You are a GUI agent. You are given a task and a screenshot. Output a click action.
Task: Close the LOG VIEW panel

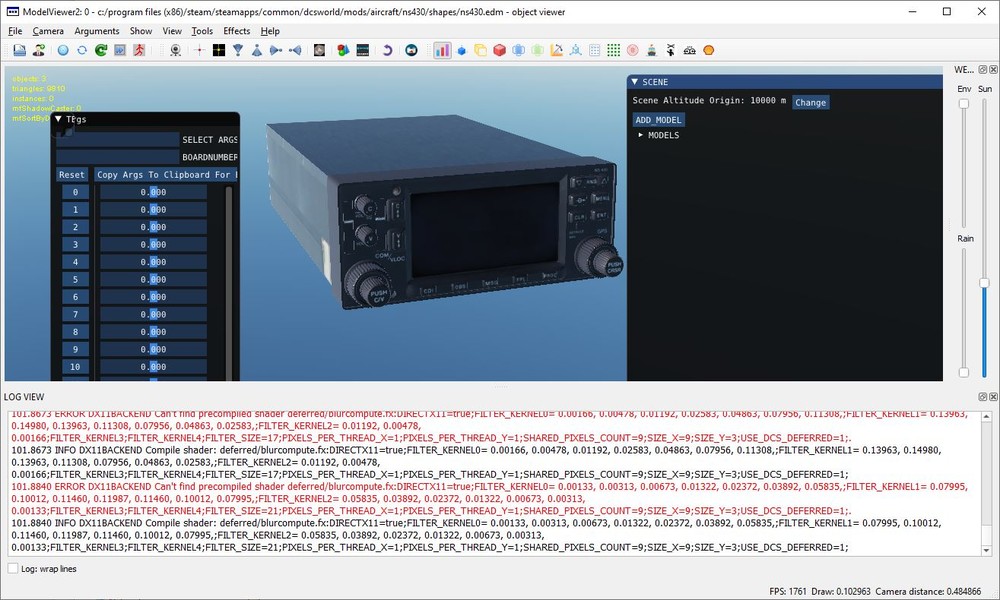(993, 397)
